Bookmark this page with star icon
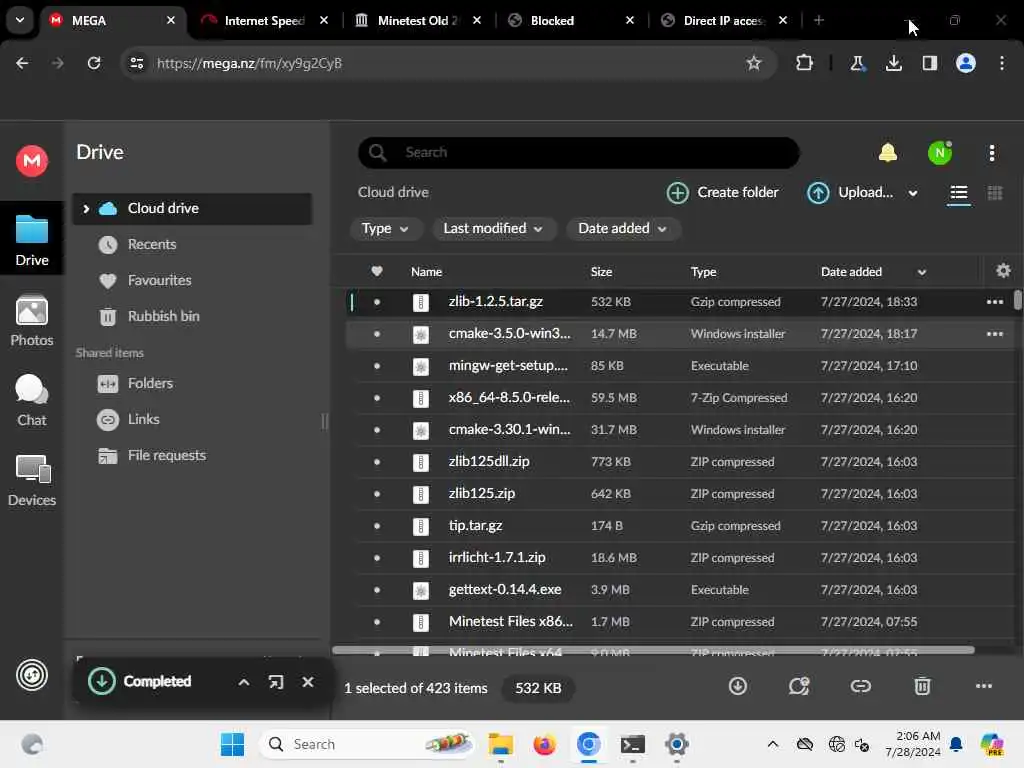Image resolution: width=1024 pixels, height=768 pixels. coord(754,63)
